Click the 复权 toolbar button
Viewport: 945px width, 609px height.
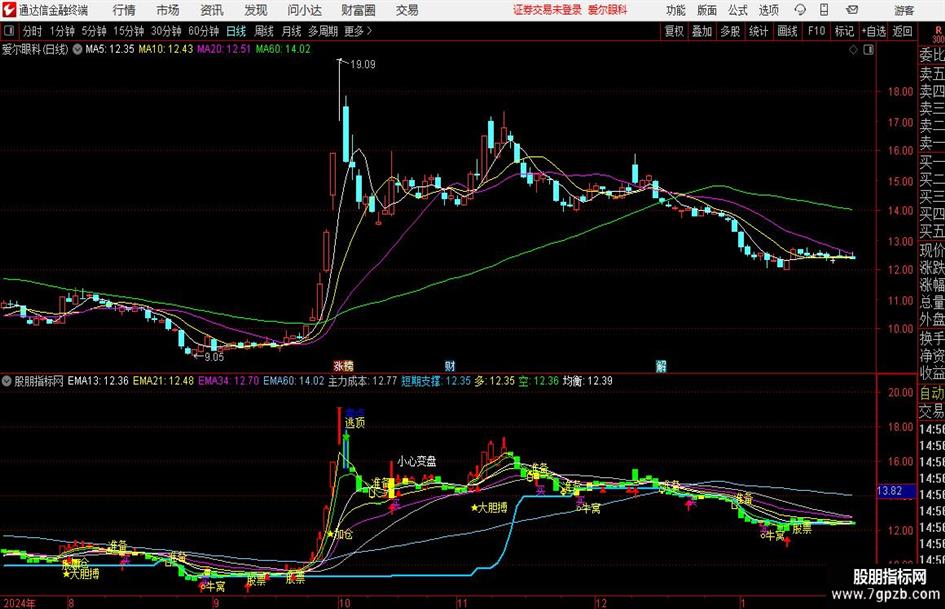tap(674, 31)
